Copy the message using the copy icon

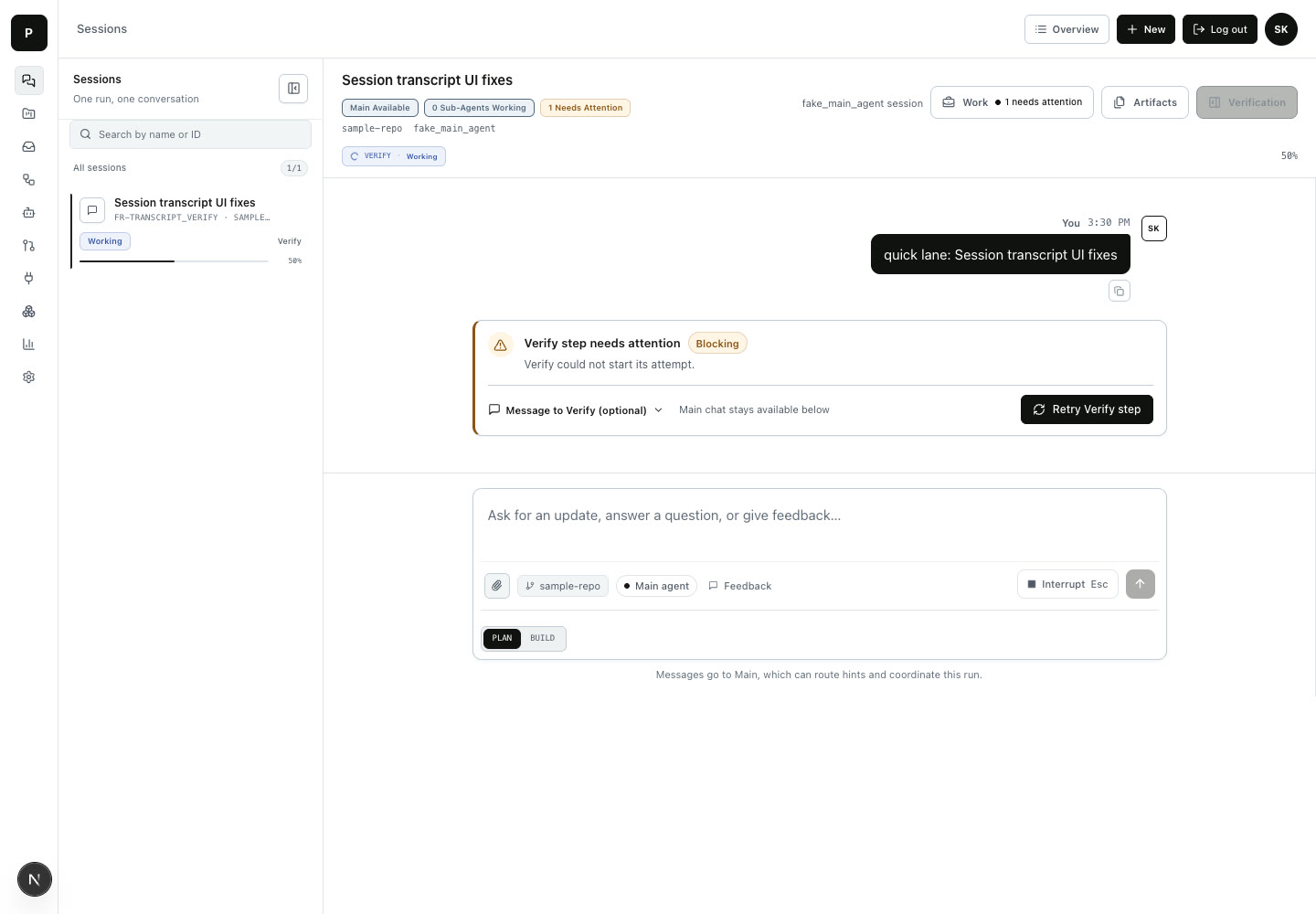tap(1120, 292)
